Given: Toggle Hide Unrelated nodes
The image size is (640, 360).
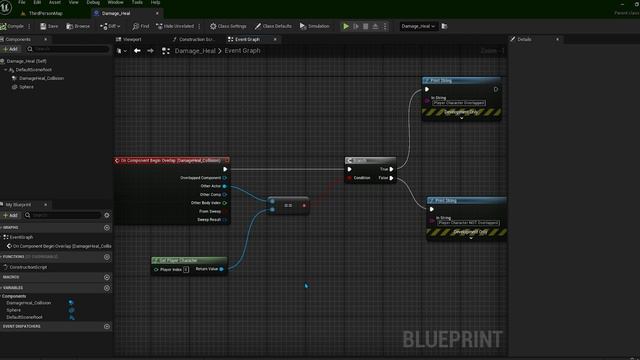Looking at the screenshot, I should click(175, 26).
